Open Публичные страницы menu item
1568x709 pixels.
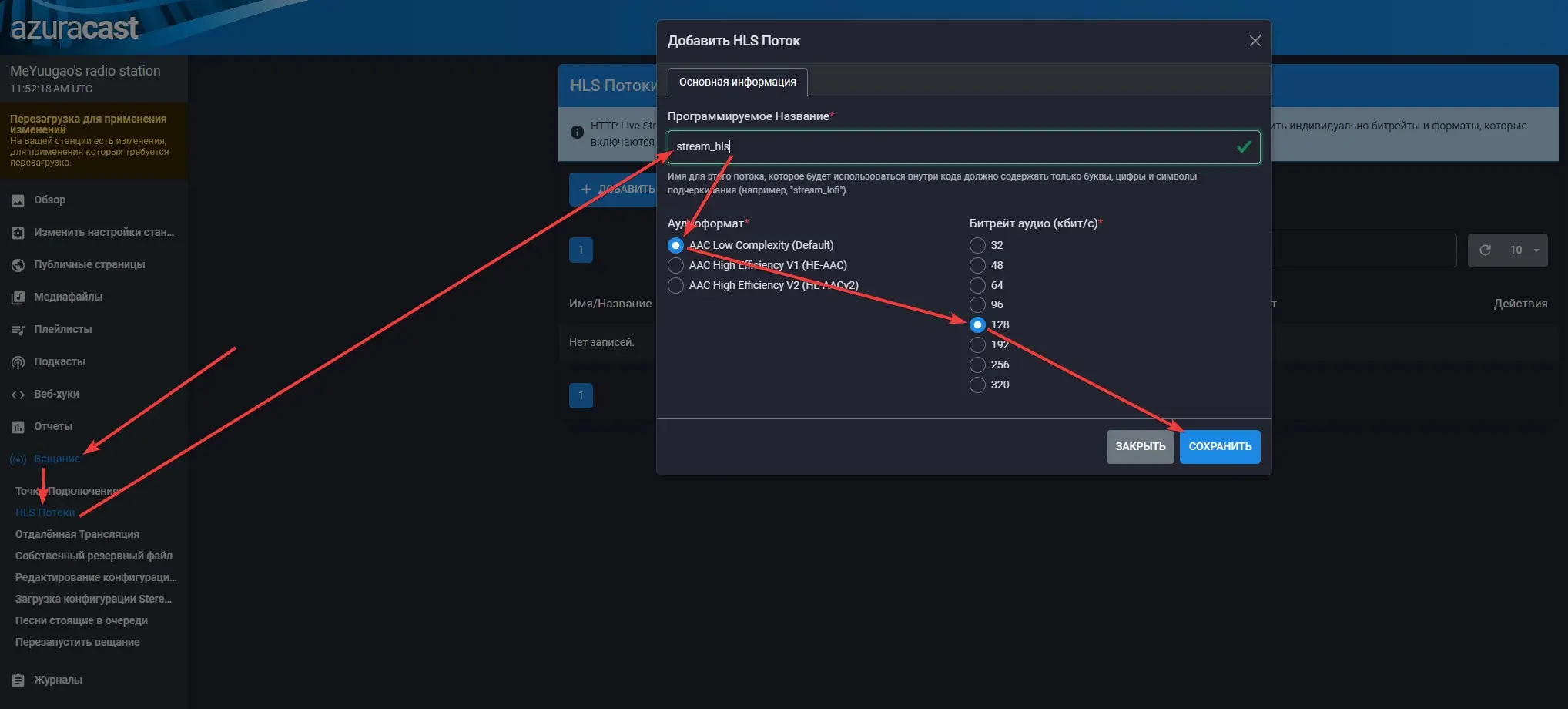point(89,265)
